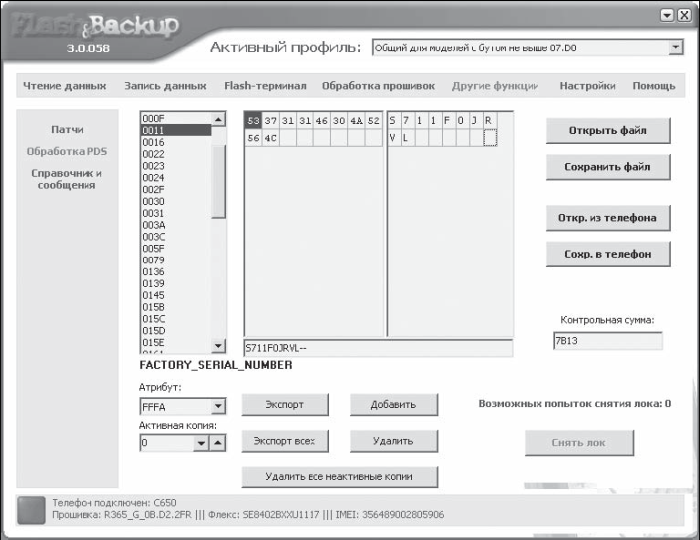
Task: Select ASCII cell R
Action: click(489, 120)
